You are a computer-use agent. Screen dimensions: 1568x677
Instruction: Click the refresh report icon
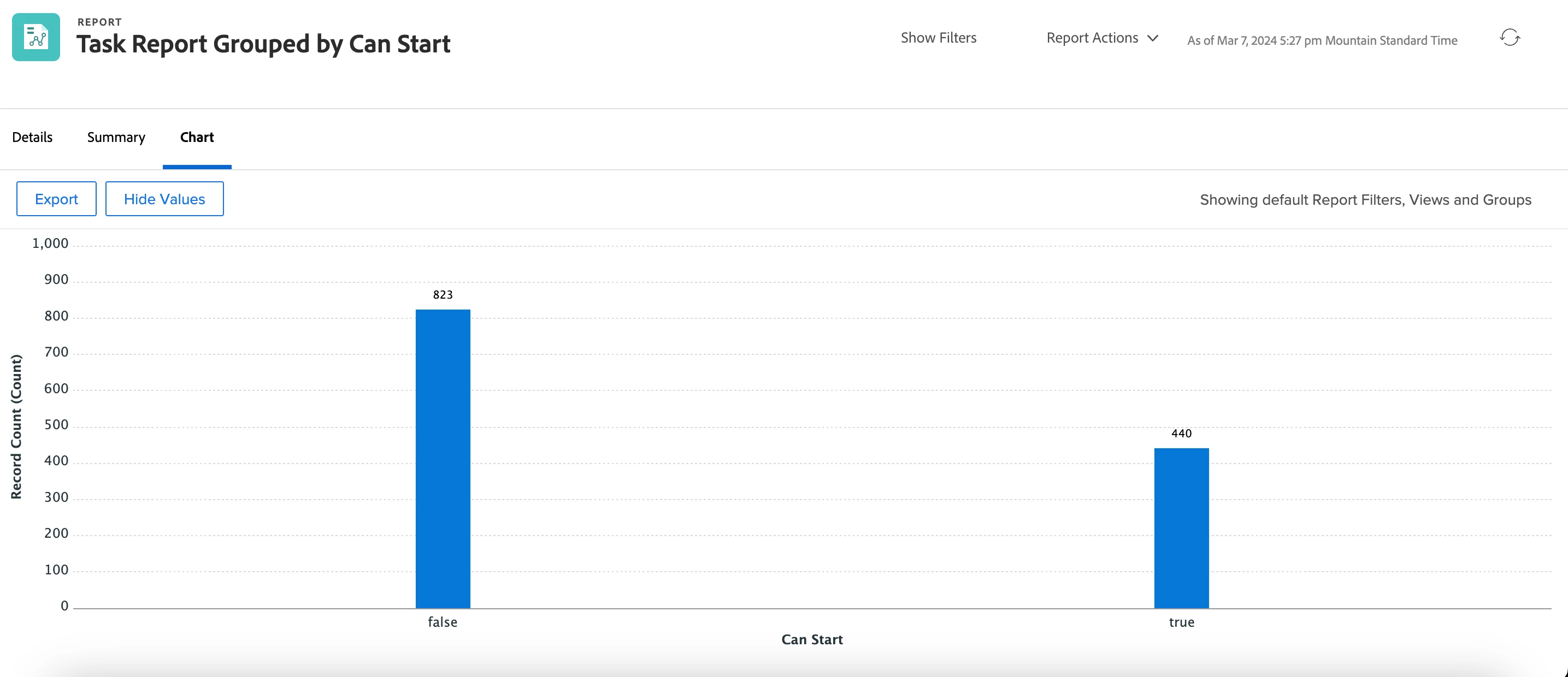1510,38
